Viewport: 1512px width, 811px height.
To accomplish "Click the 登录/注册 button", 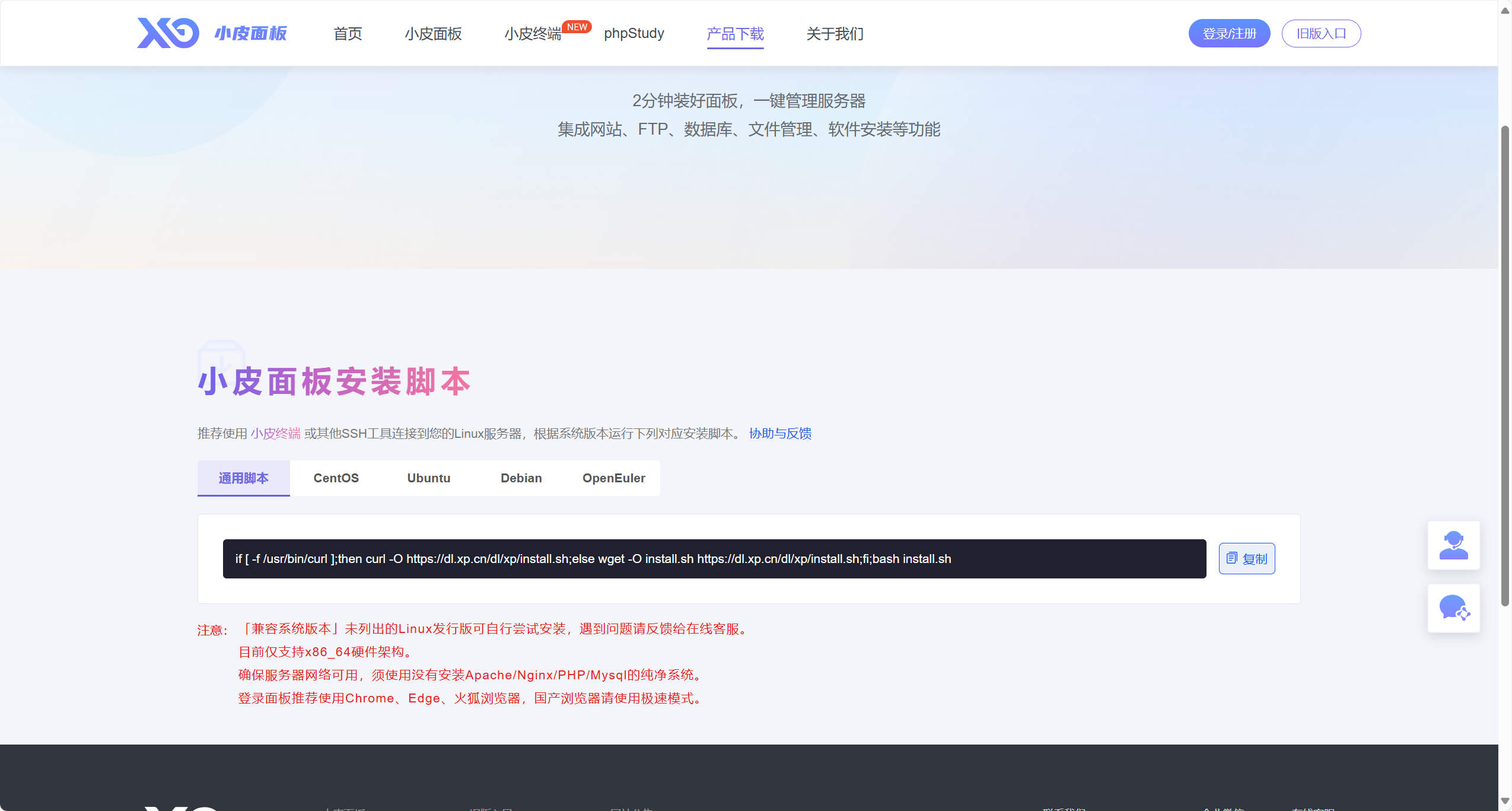I will pos(1229,34).
